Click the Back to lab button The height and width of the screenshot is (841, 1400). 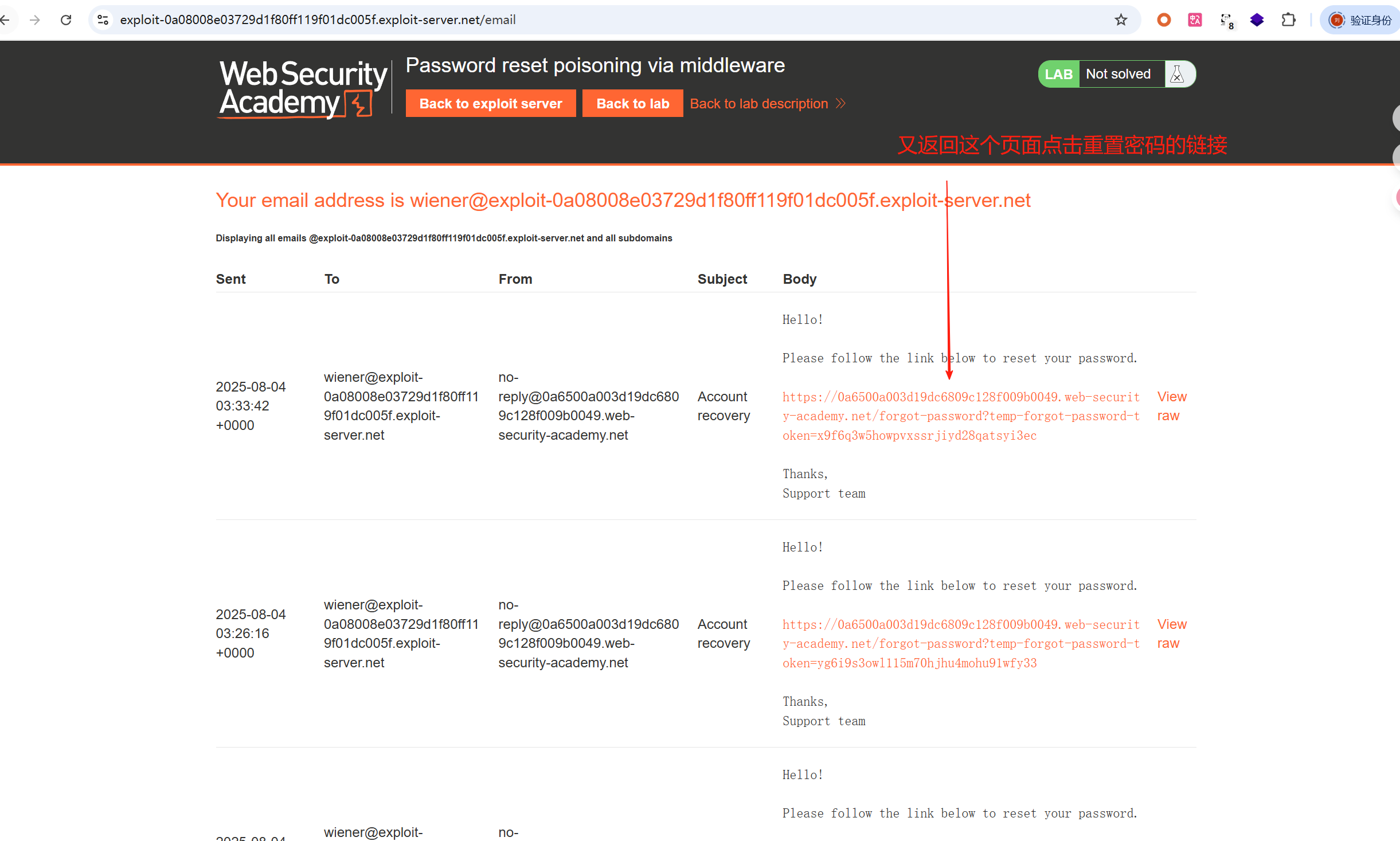point(632,103)
